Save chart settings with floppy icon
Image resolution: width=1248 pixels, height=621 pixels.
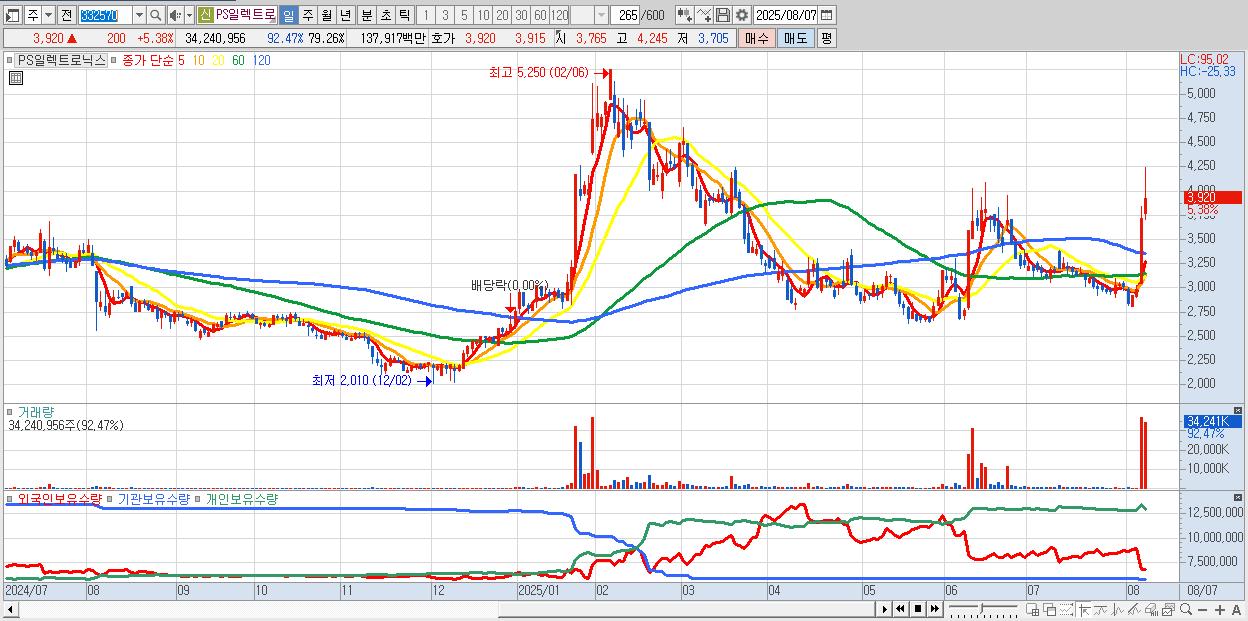click(723, 15)
